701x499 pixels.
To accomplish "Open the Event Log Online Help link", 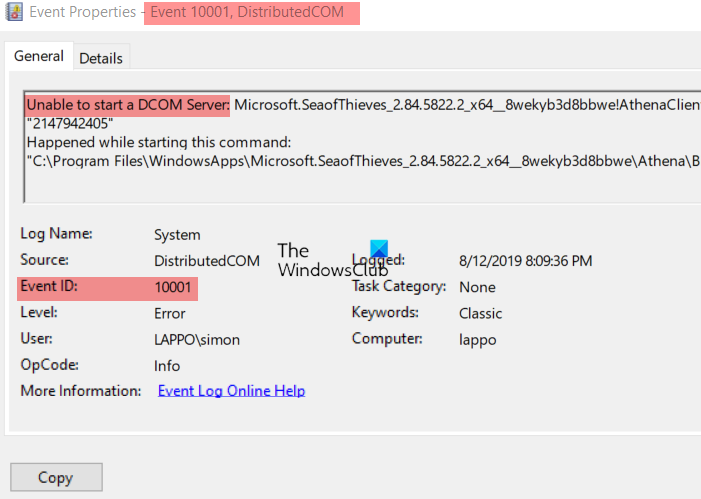I will (x=231, y=391).
